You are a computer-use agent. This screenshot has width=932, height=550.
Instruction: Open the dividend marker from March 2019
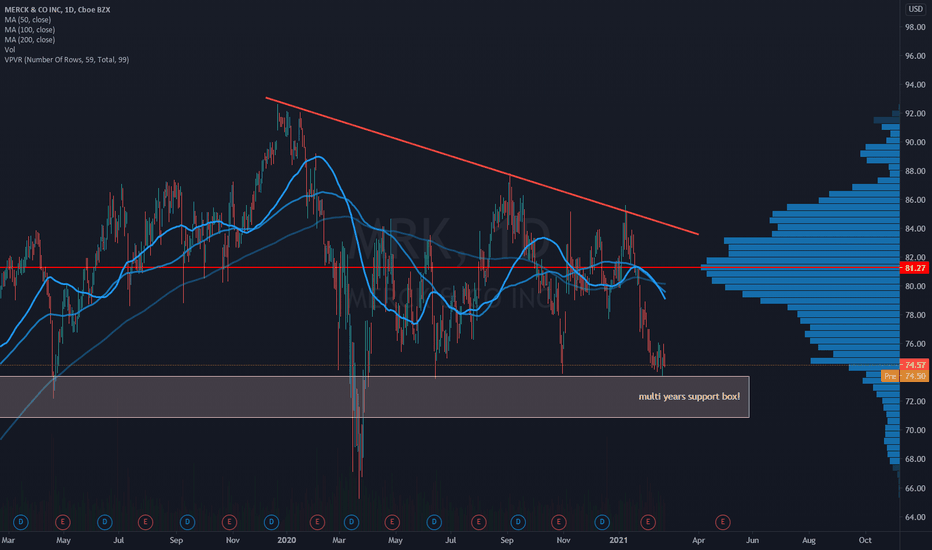click(x=21, y=522)
